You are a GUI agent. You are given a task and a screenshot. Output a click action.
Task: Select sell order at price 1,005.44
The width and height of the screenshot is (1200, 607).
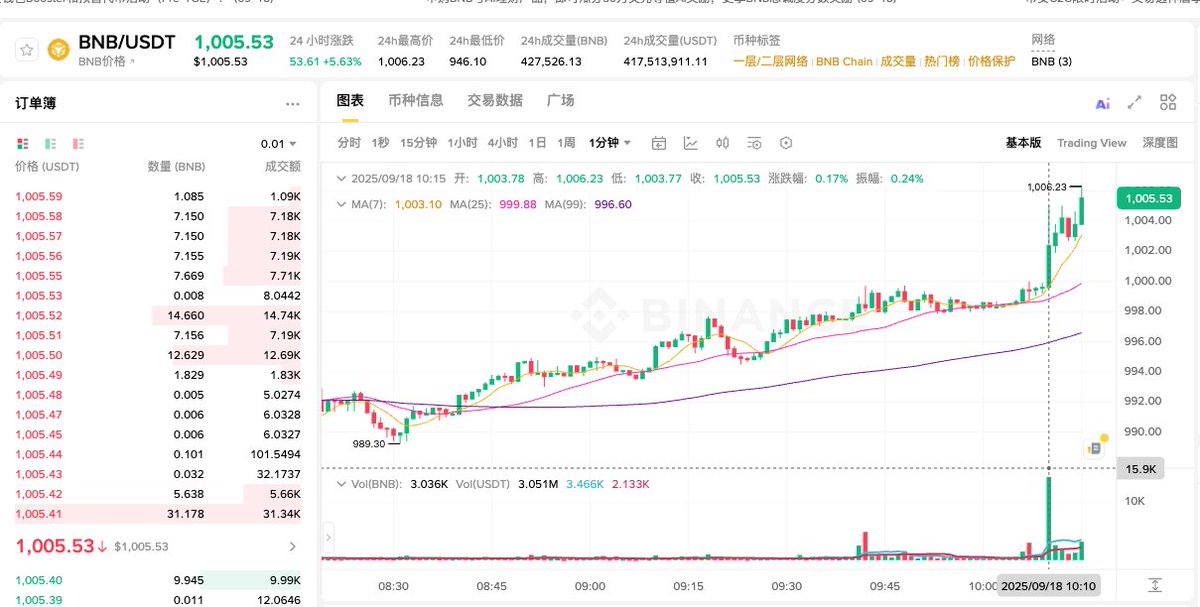[158, 454]
